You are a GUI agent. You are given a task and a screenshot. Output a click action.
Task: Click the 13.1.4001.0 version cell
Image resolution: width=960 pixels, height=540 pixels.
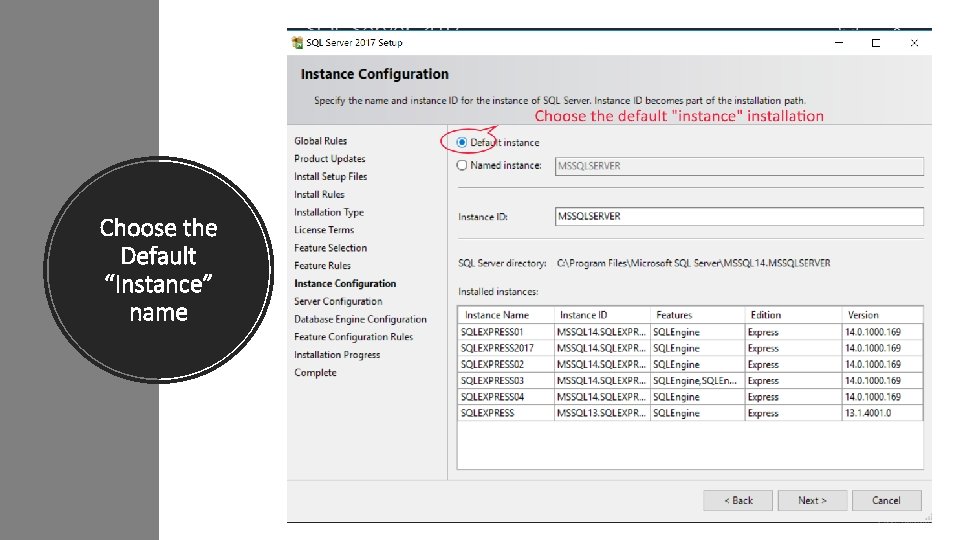pyautogui.click(x=883, y=413)
